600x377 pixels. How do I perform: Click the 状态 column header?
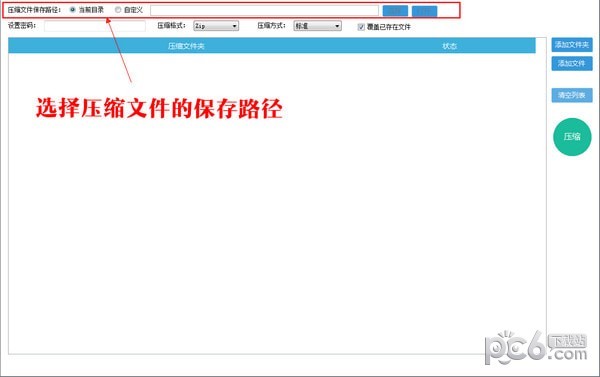pos(450,46)
